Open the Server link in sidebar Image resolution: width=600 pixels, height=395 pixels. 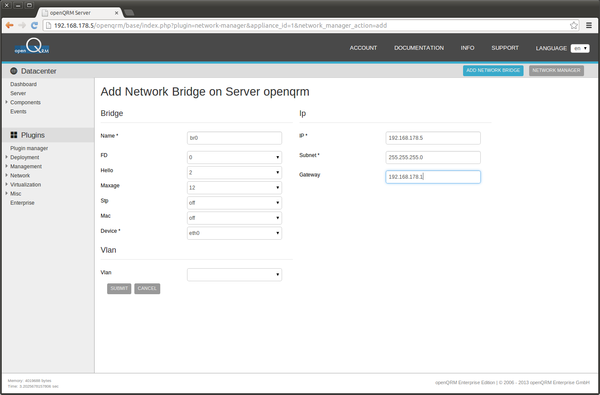coord(18,93)
